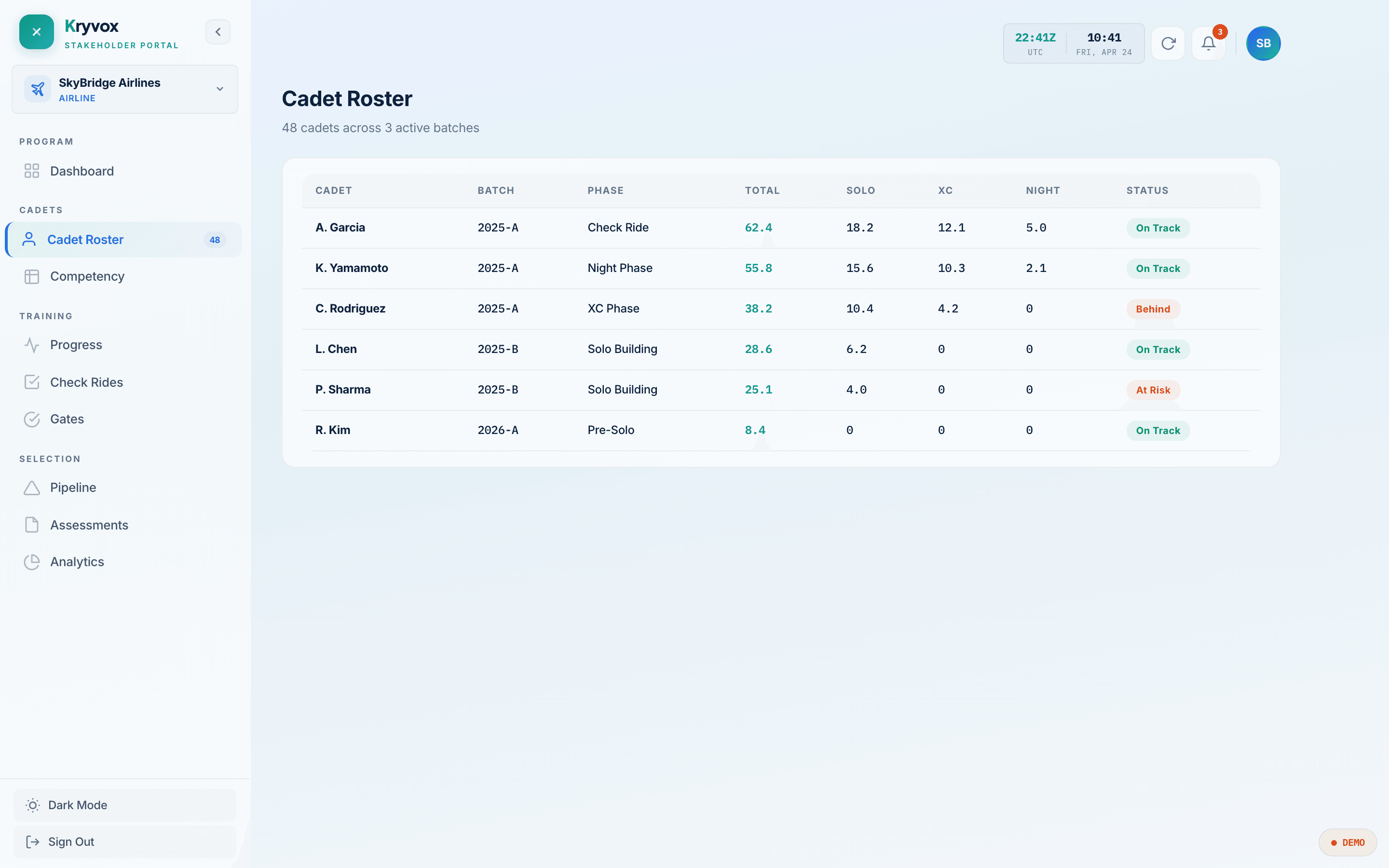Collapse the sidebar with the chevron button
Viewport: 1389px width, 868px height.
click(x=218, y=32)
